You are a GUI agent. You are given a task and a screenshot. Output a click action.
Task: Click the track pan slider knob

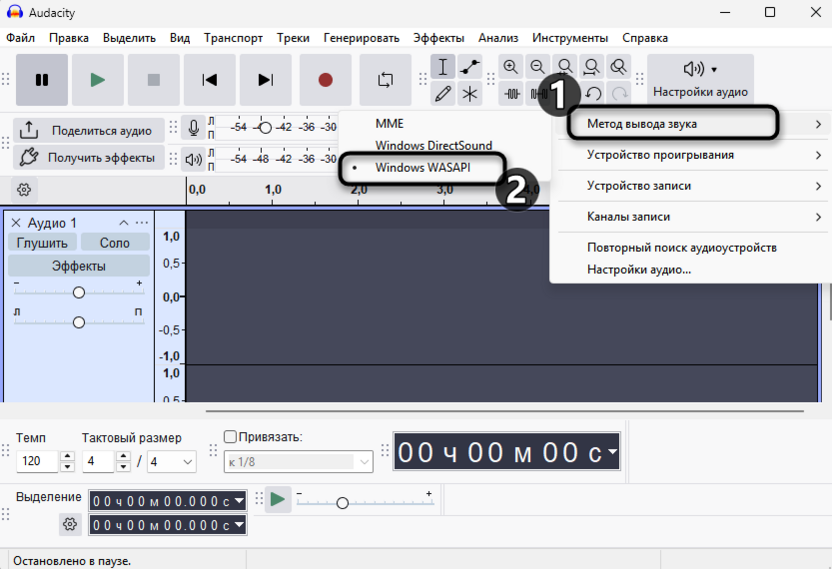coord(79,322)
